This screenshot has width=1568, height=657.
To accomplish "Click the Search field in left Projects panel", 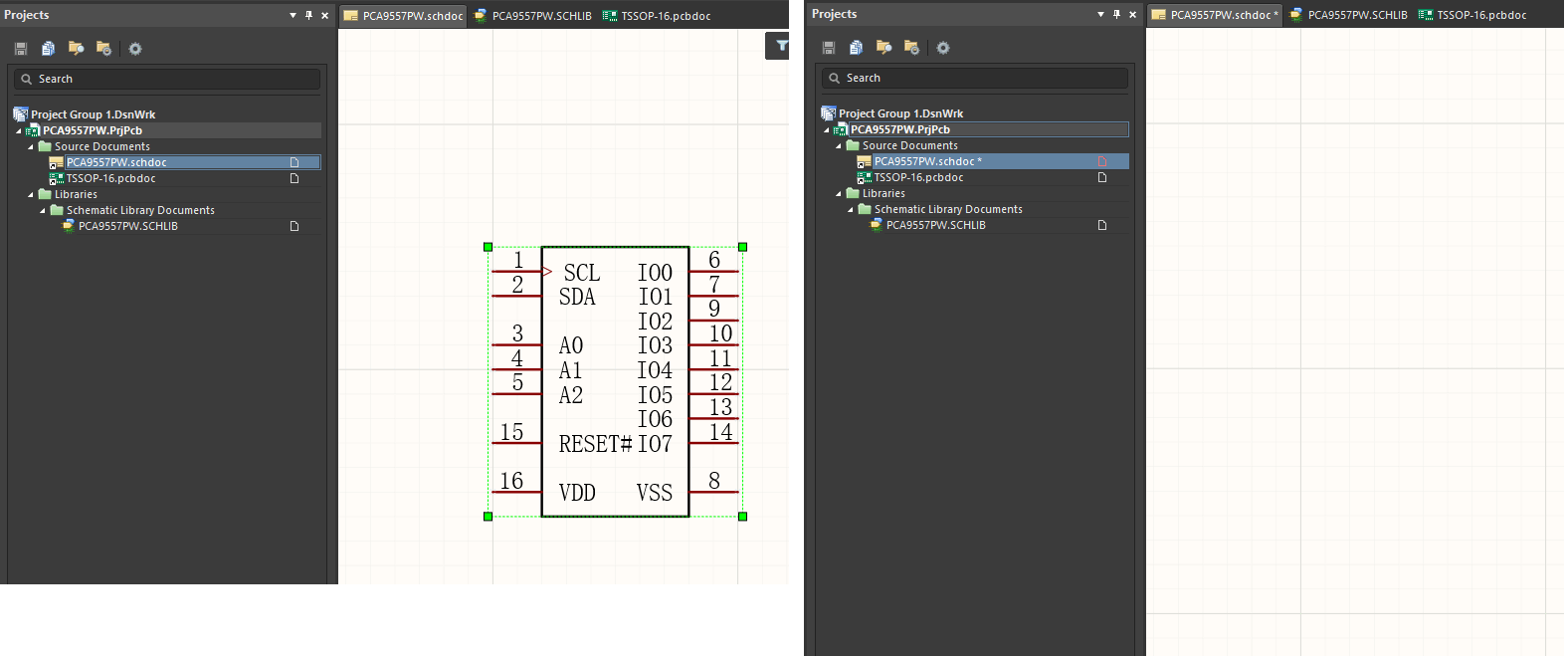I will 167,79.
